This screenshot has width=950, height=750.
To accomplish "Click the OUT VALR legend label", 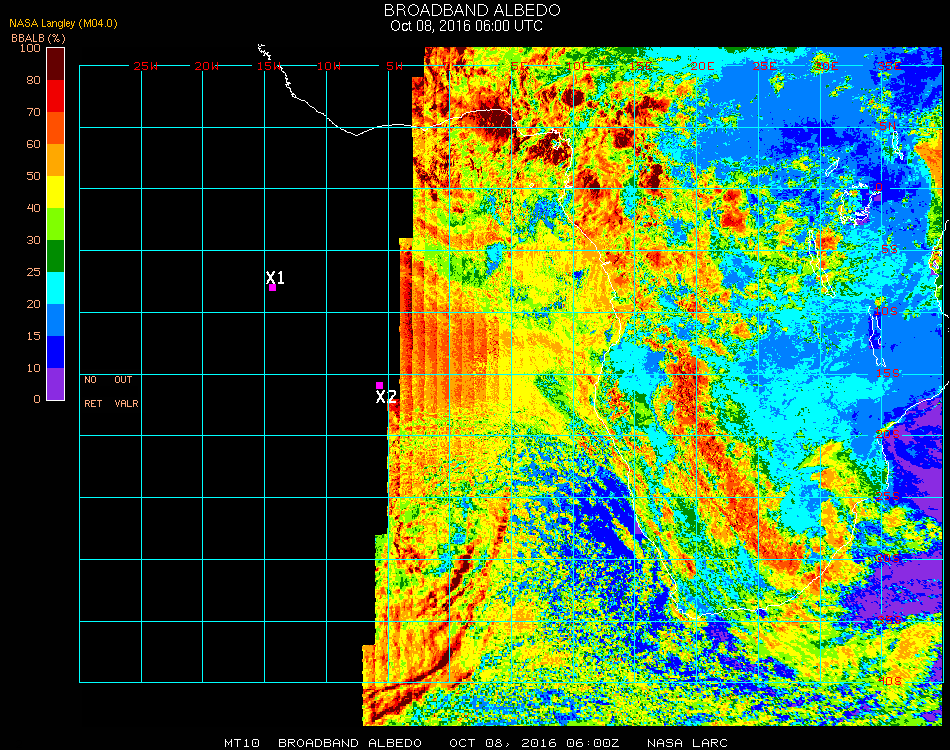I will (126, 392).
